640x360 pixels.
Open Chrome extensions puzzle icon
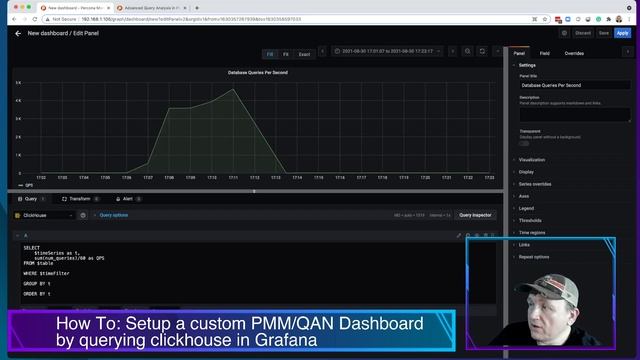pos(609,19)
